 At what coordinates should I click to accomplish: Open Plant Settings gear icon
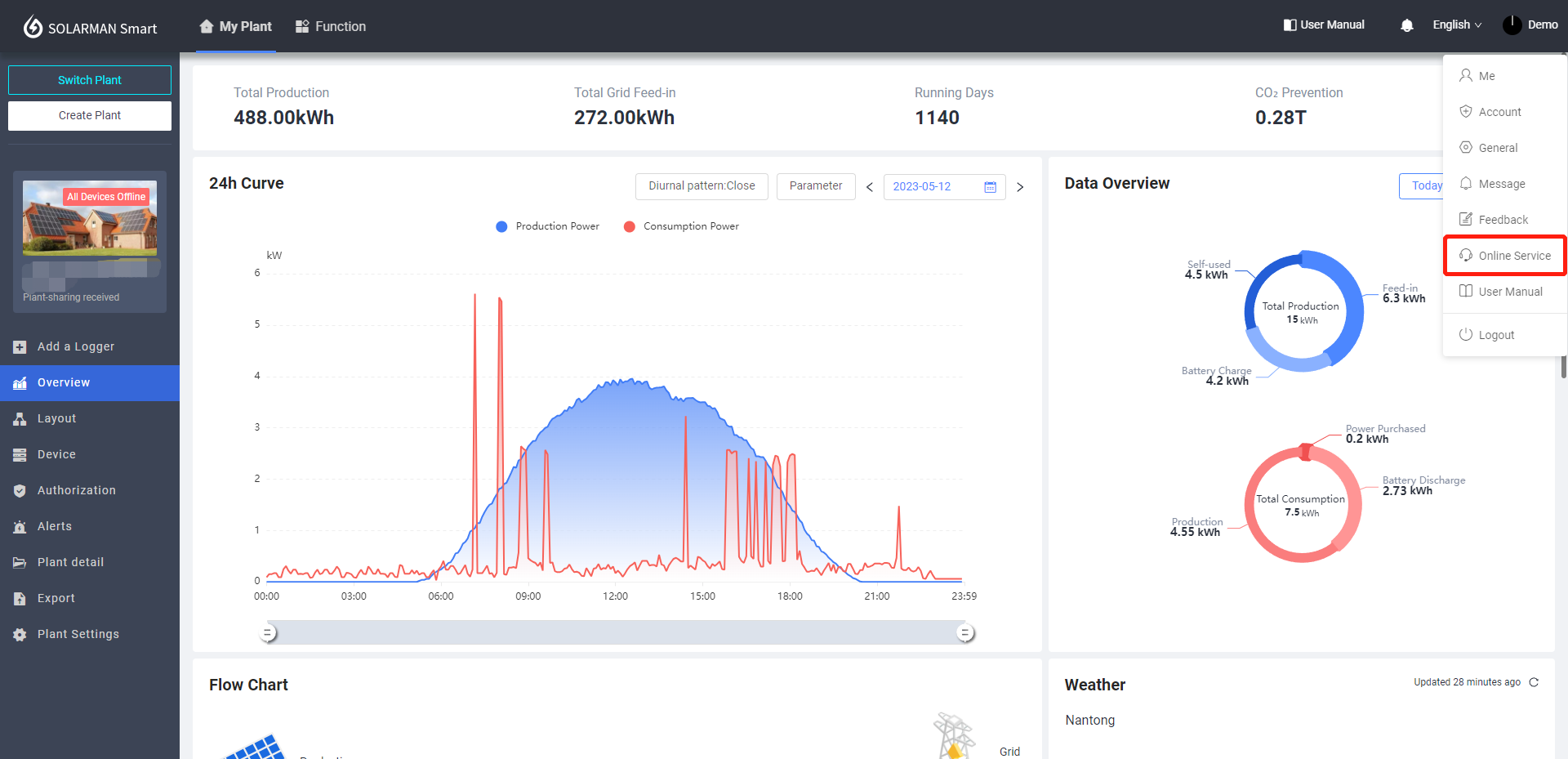click(20, 635)
